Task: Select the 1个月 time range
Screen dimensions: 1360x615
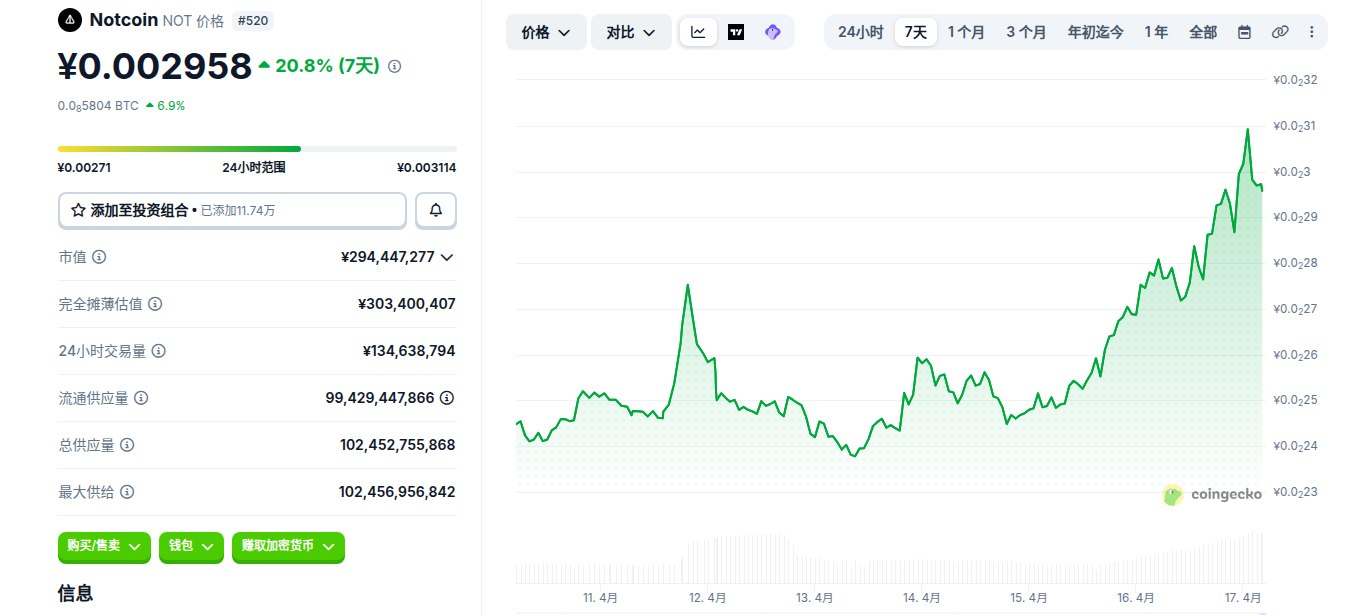Action: (x=966, y=32)
